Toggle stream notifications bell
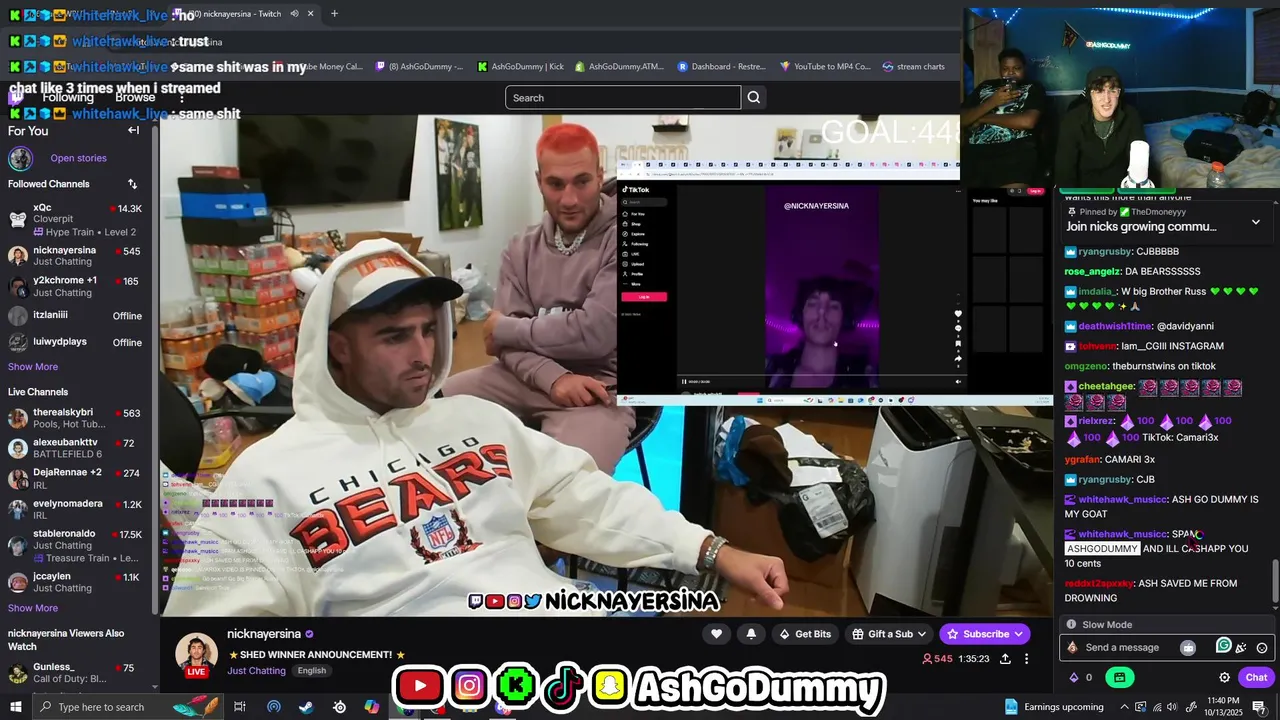The width and height of the screenshot is (1280, 720). click(751, 634)
